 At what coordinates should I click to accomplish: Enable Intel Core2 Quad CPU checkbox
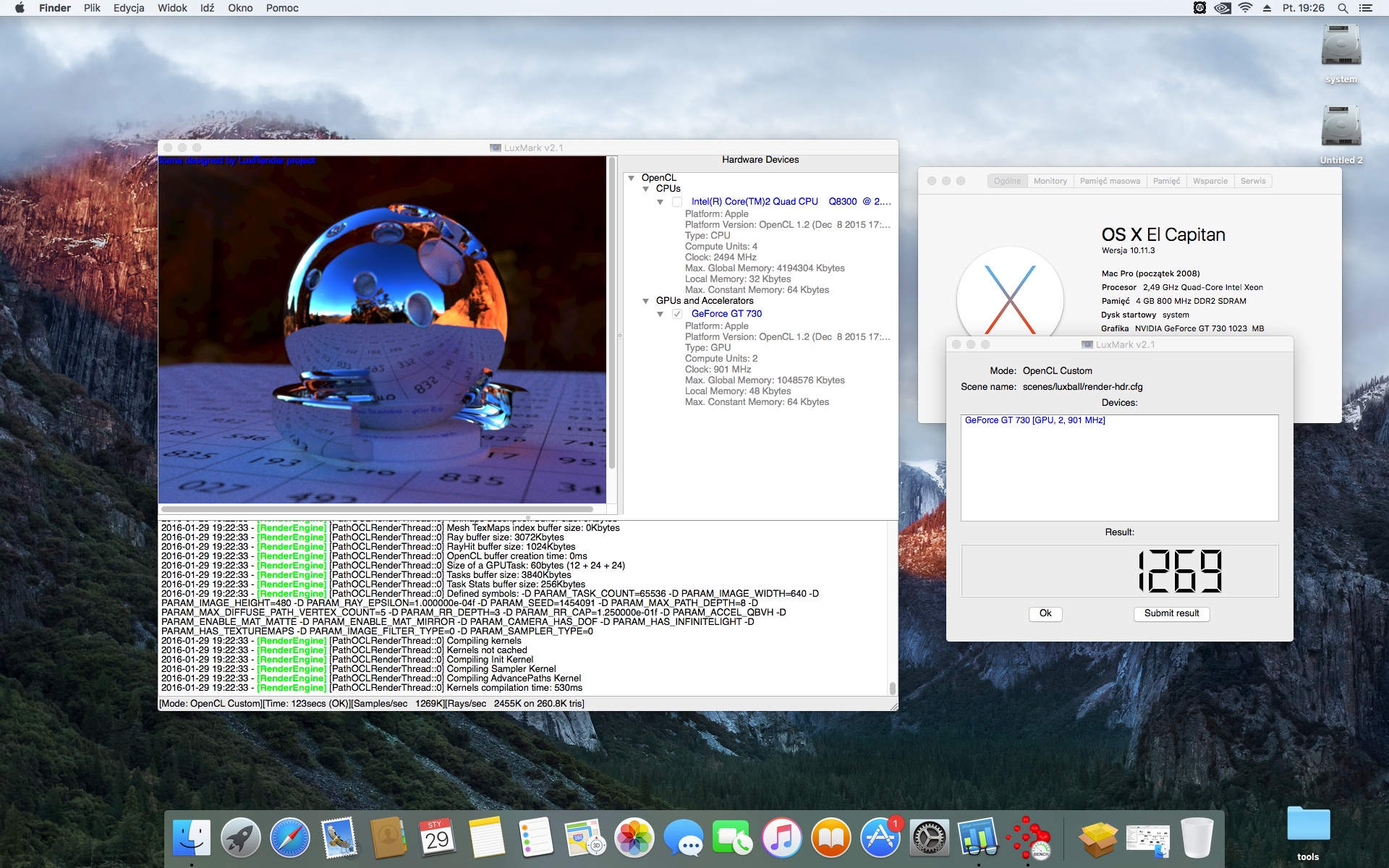click(677, 202)
